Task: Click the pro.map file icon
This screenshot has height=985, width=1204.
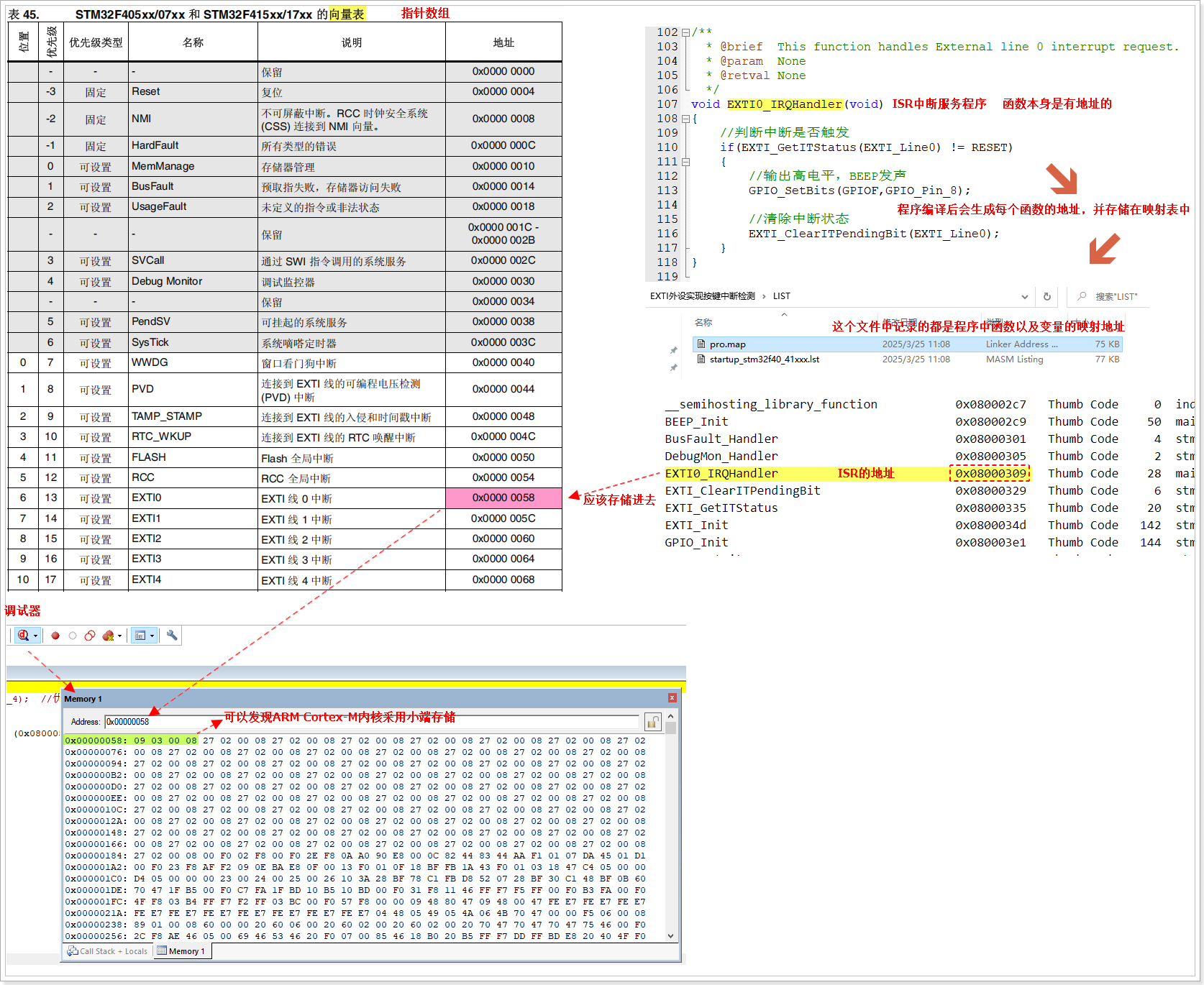Action: click(701, 344)
